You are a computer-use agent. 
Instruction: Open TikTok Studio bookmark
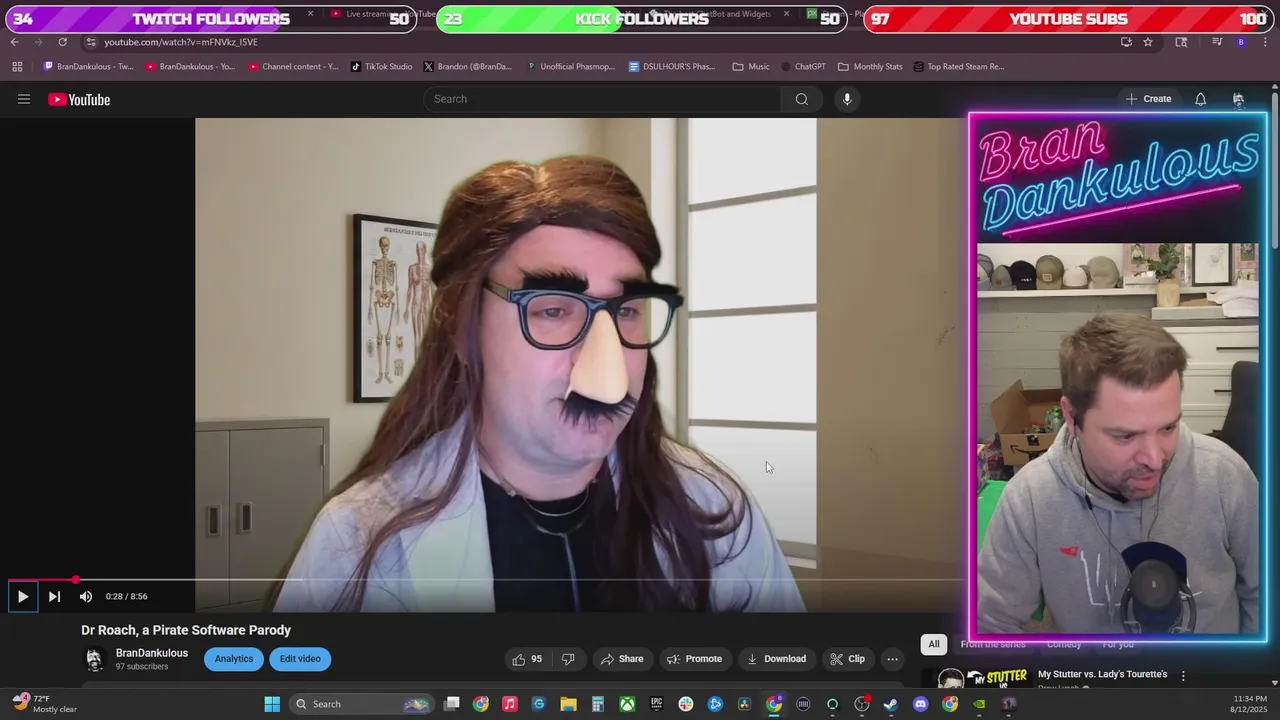click(x=381, y=67)
